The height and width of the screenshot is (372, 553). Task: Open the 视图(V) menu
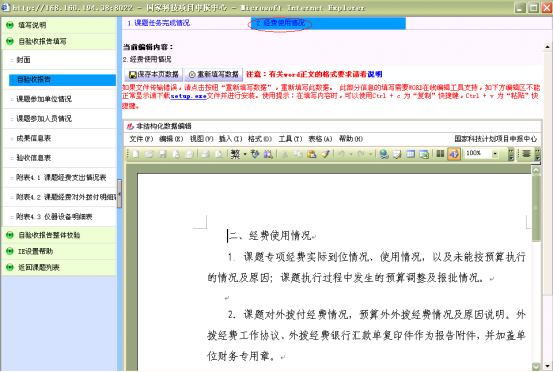[202, 139]
